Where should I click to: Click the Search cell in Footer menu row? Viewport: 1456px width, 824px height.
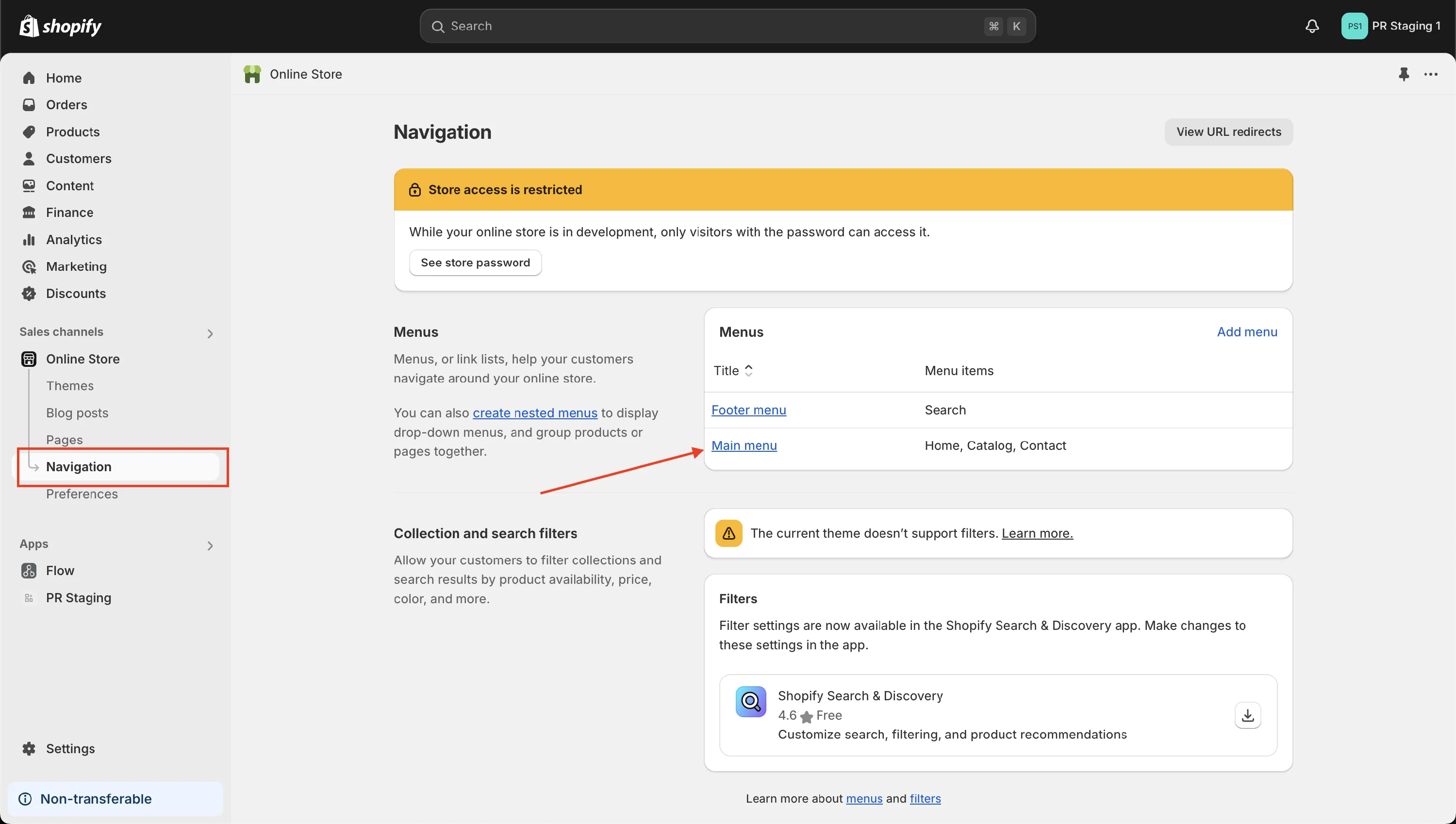945,411
